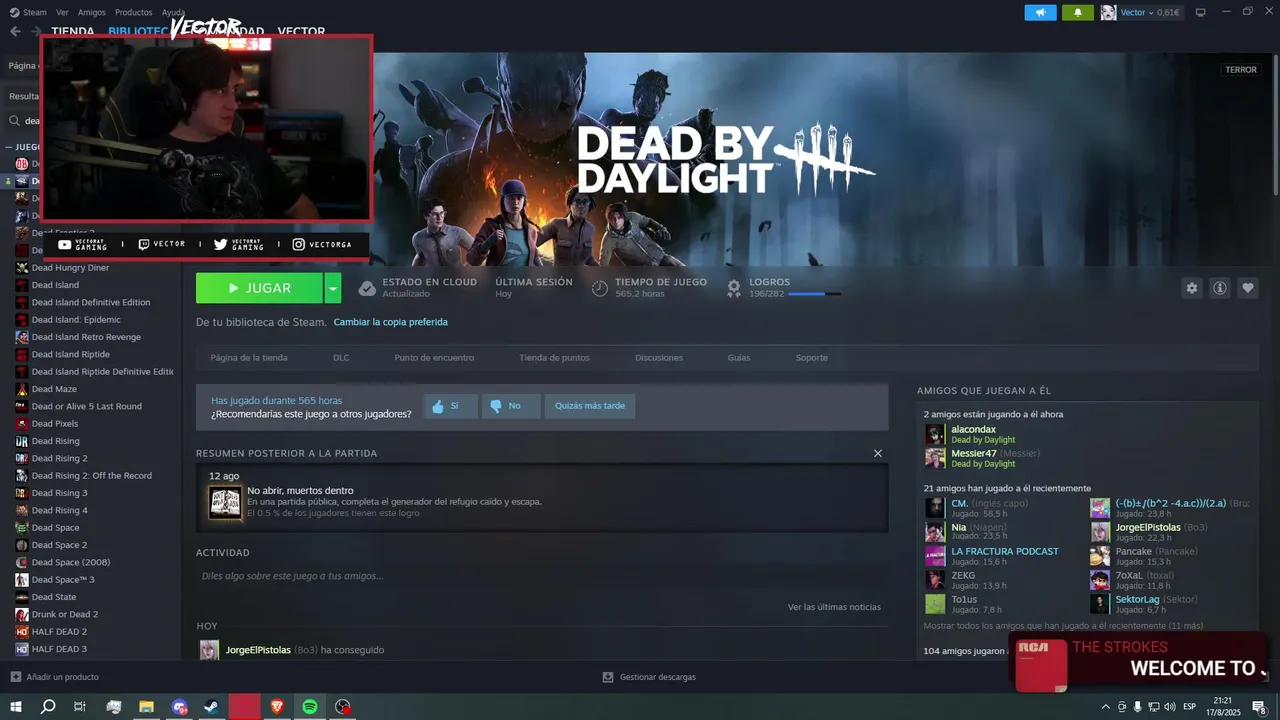
Task: Click alacondax friend avatar
Action: (x=935, y=434)
